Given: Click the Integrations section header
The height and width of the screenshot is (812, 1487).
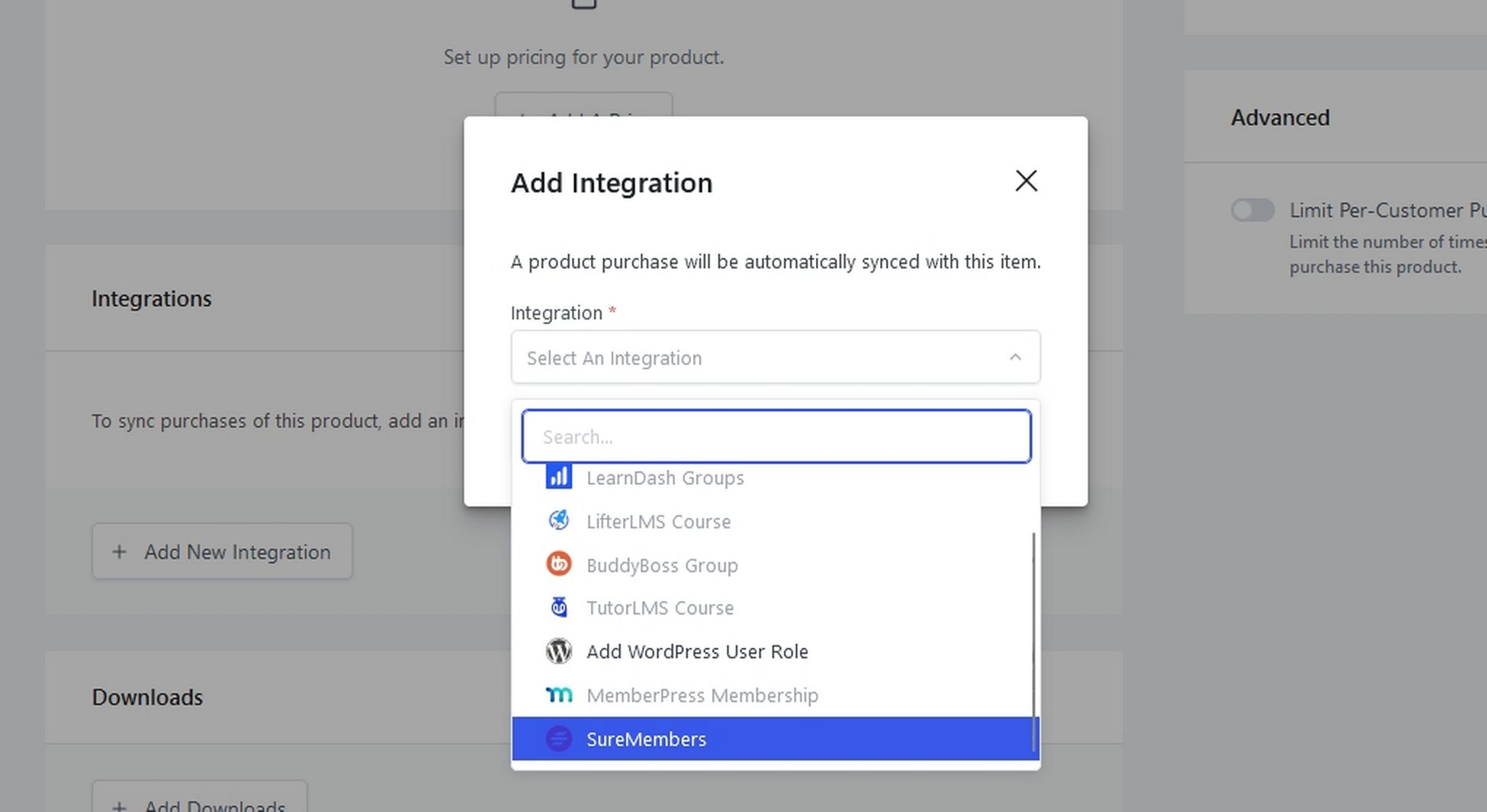Looking at the screenshot, I should [x=151, y=298].
